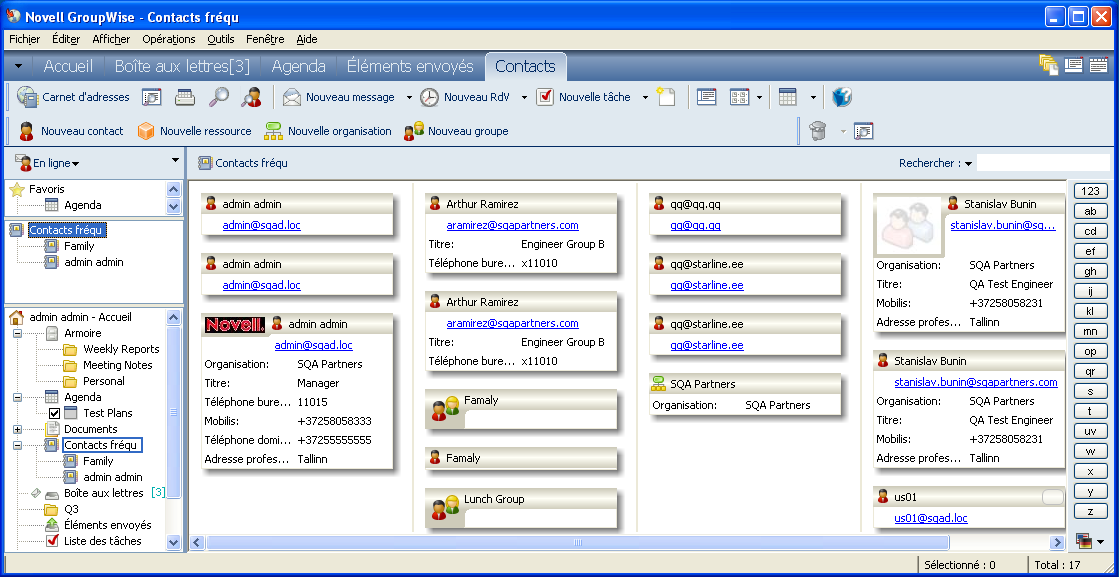This screenshot has height=577, width=1119.
Task: Open calendar grid icon dropdown arrow
Action: [813, 98]
